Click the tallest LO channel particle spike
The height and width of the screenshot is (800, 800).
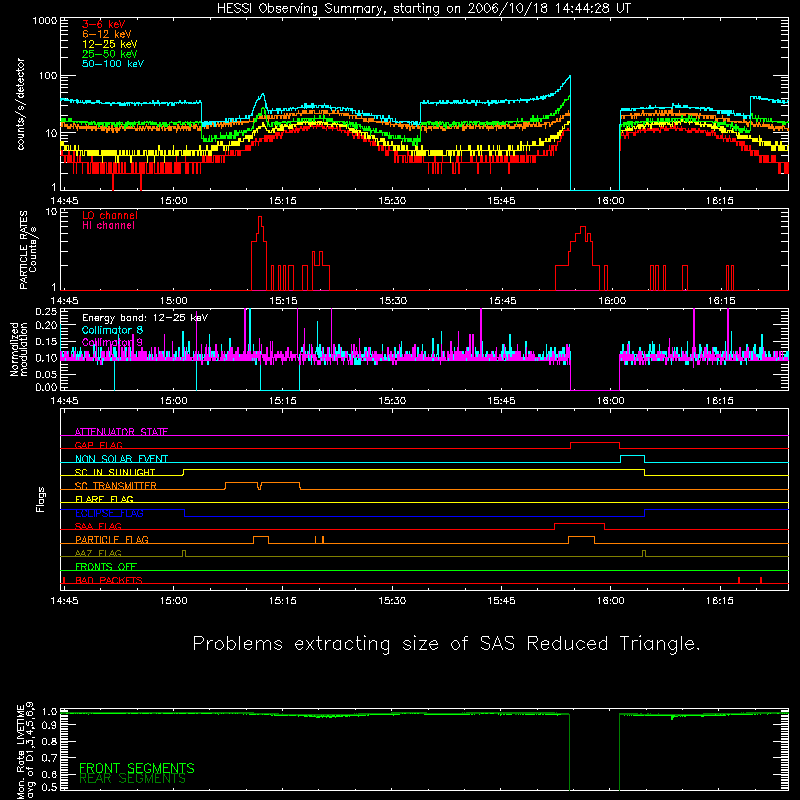coord(260,220)
